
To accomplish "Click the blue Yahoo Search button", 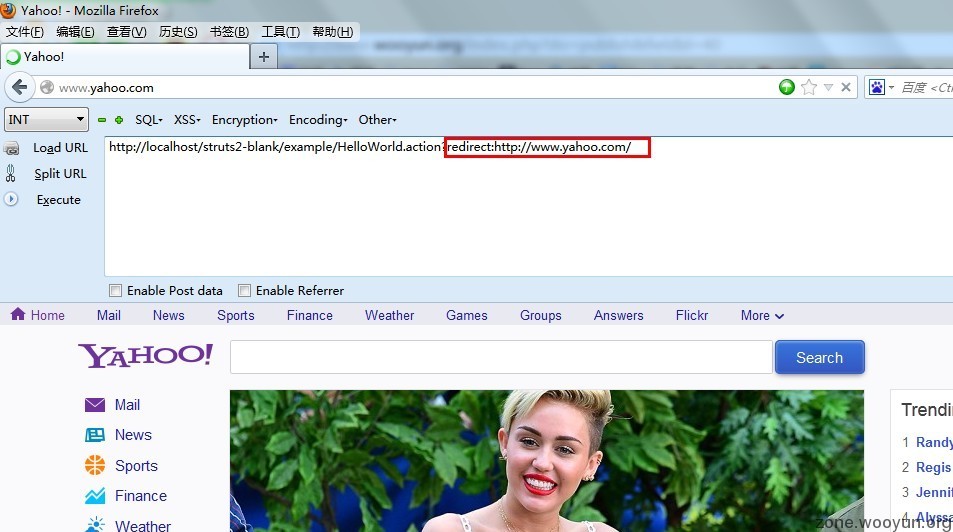I will (x=819, y=358).
